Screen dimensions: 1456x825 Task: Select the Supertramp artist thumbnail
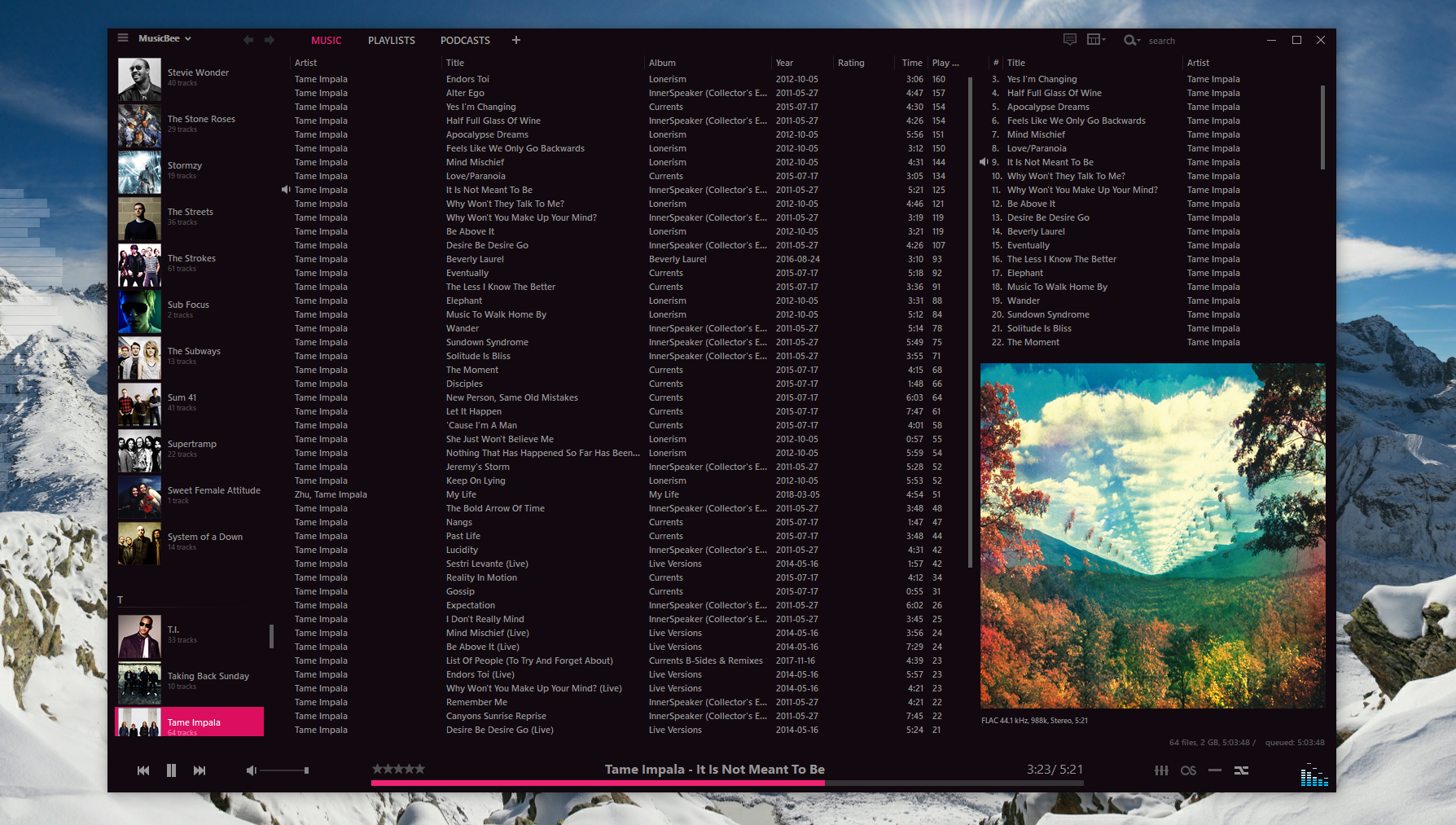[x=139, y=450]
